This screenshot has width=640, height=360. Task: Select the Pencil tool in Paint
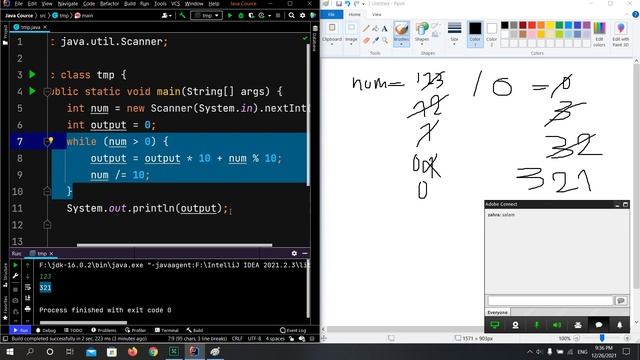point(366,29)
